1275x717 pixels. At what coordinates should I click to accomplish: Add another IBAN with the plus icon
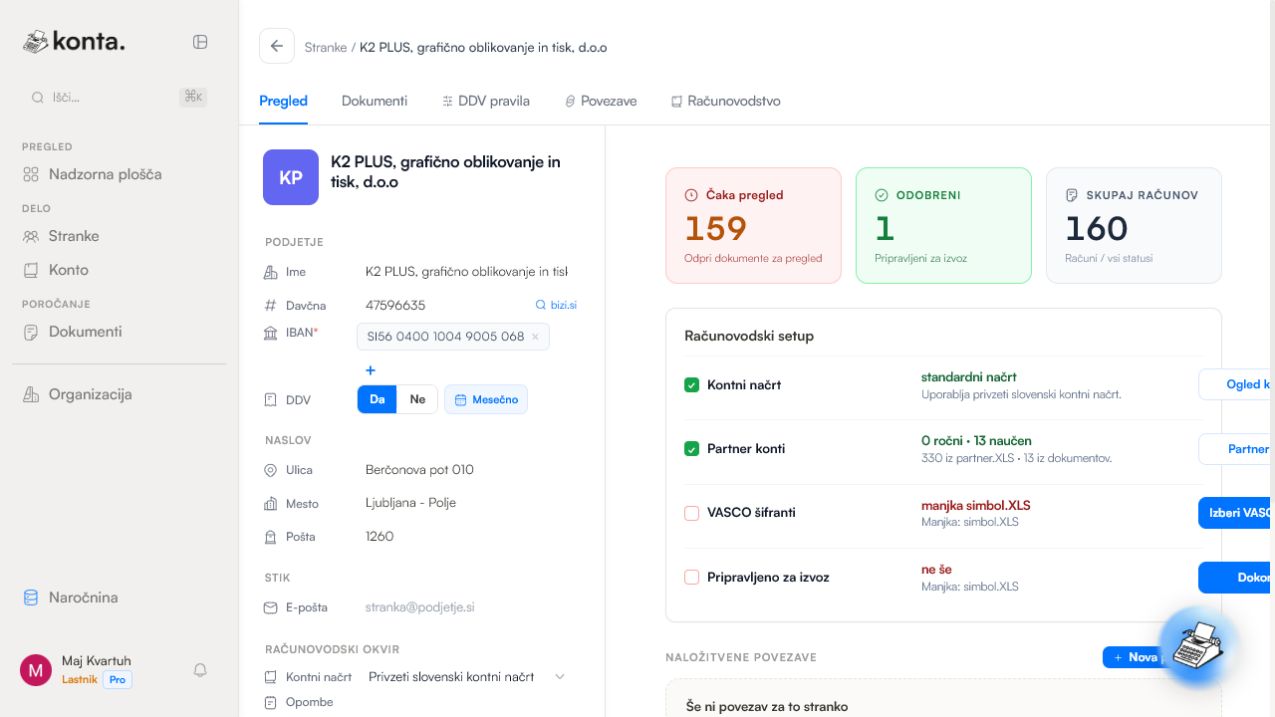point(370,370)
